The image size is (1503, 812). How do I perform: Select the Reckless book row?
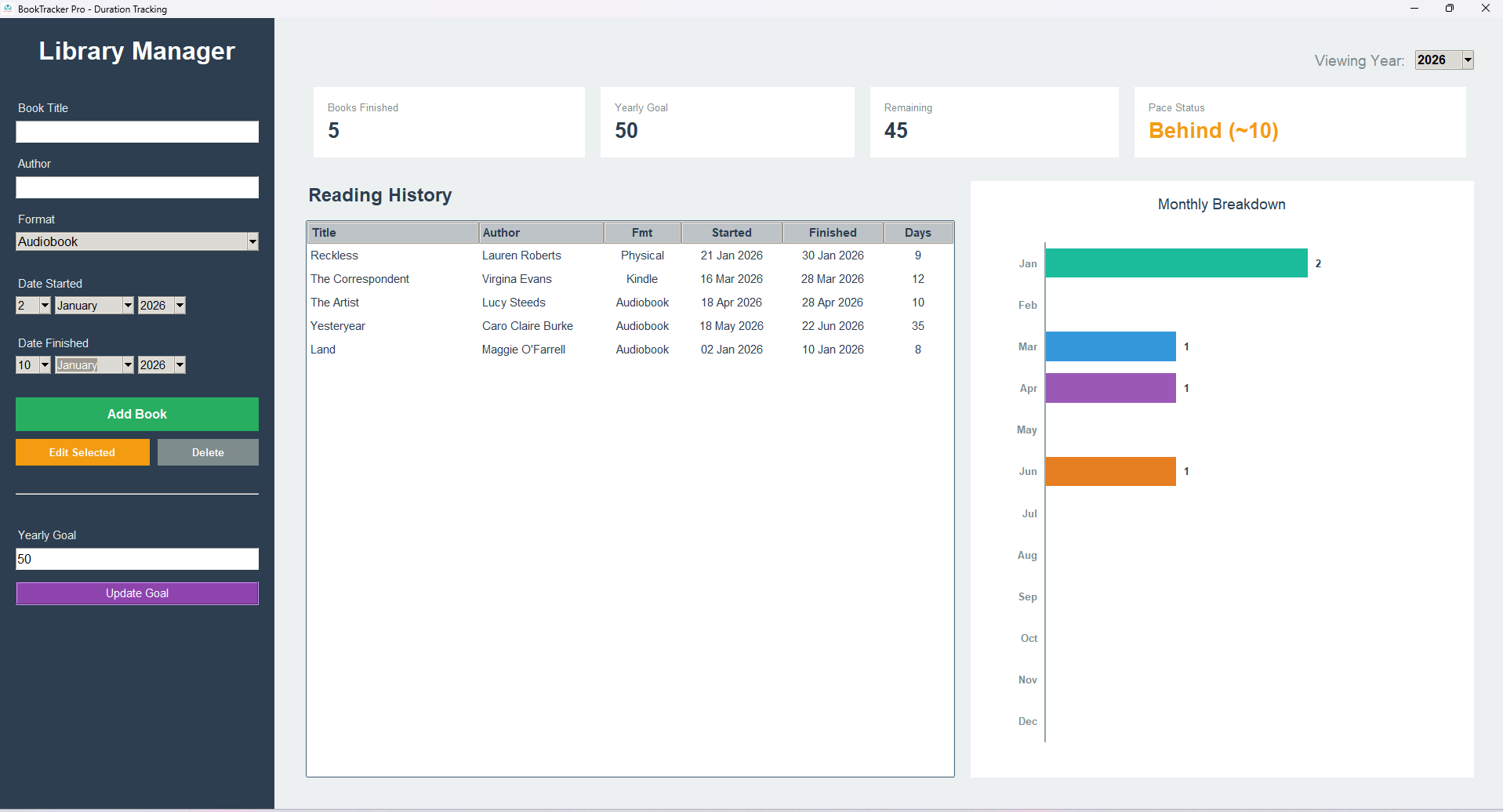point(630,256)
